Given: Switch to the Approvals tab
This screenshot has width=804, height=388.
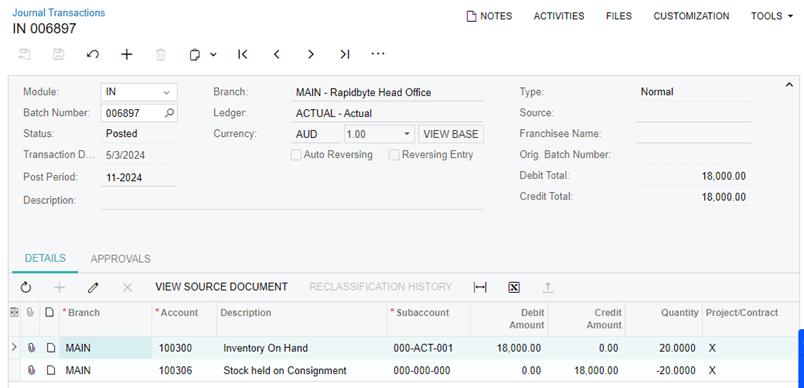Looking at the screenshot, I should [120, 259].
